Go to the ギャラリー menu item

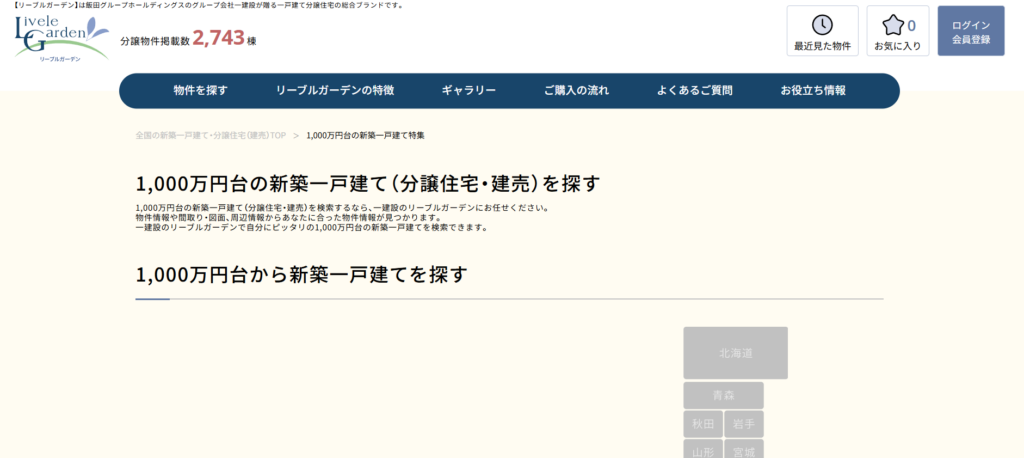tap(469, 91)
